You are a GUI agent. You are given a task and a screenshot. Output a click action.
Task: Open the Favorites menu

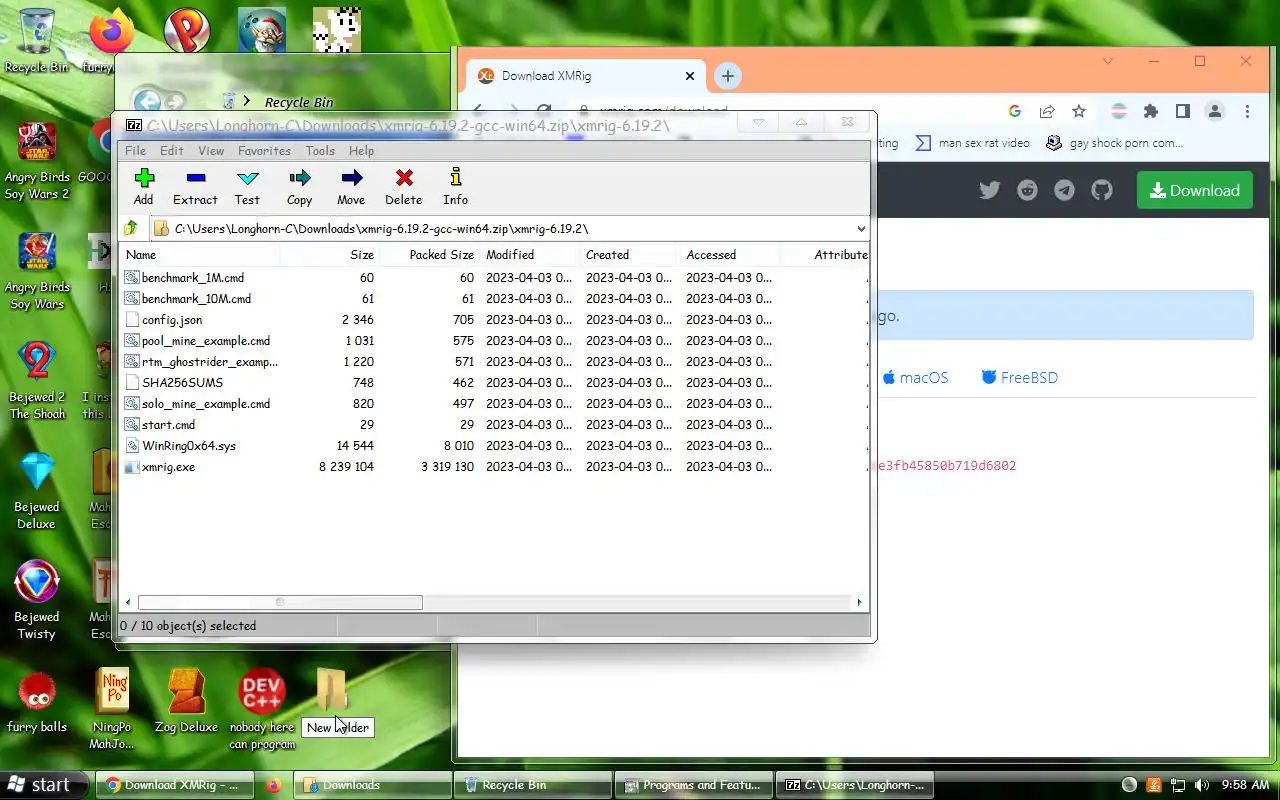tap(264, 151)
